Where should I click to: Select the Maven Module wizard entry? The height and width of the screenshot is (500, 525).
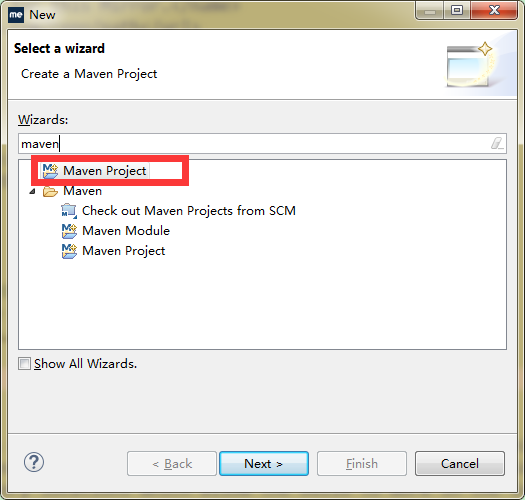pos(126,231)
